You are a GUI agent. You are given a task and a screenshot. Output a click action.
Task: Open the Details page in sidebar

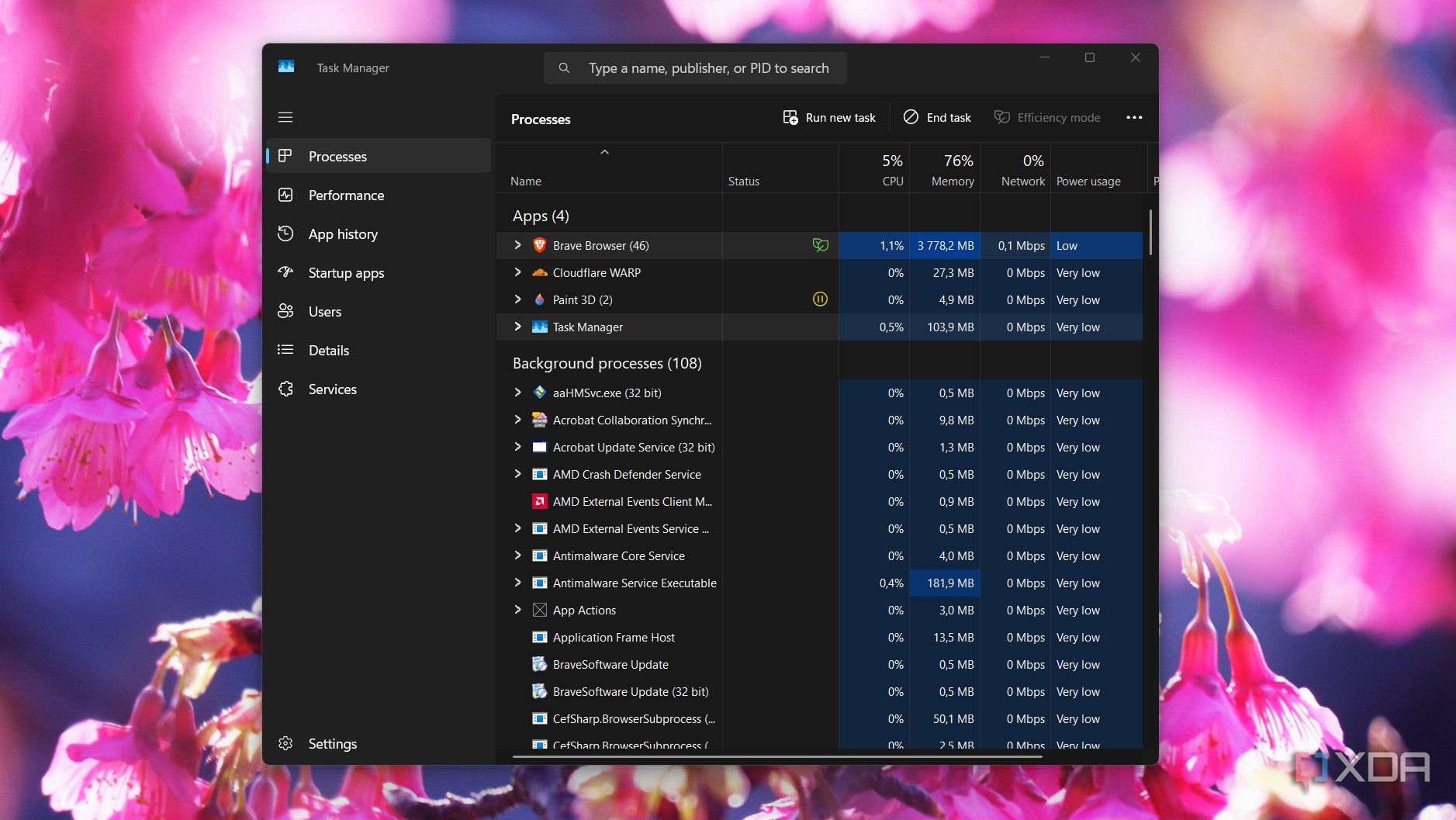point(379,350)
